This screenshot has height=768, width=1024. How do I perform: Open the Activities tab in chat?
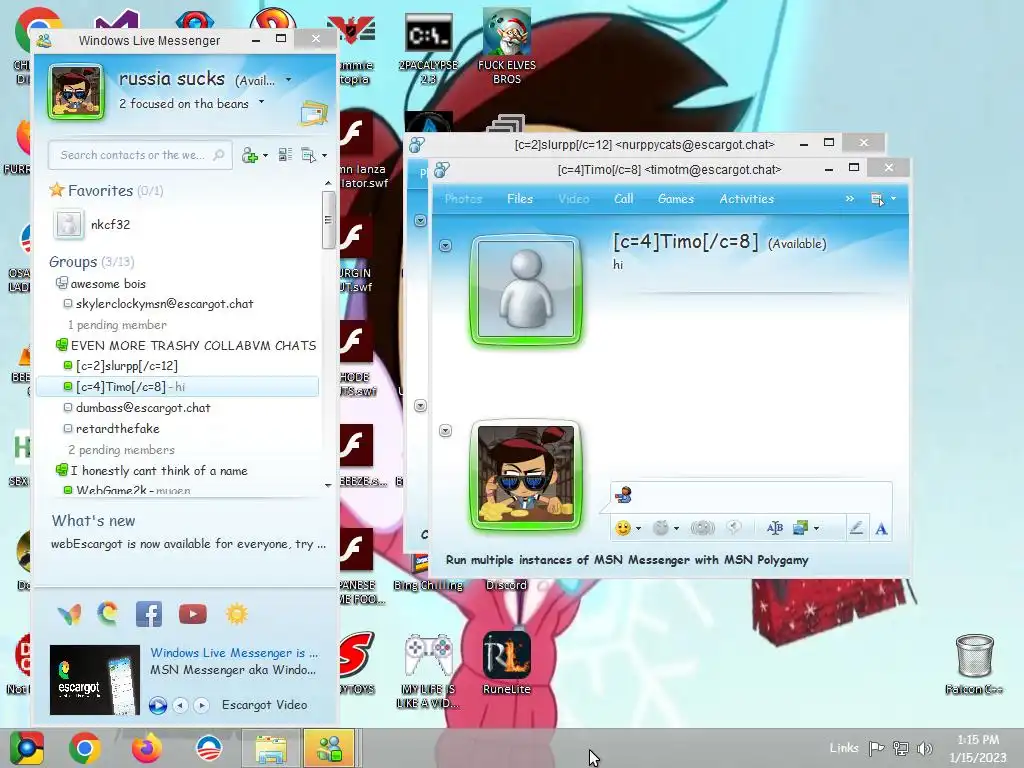pyautogui.click(x=746, y=199)
